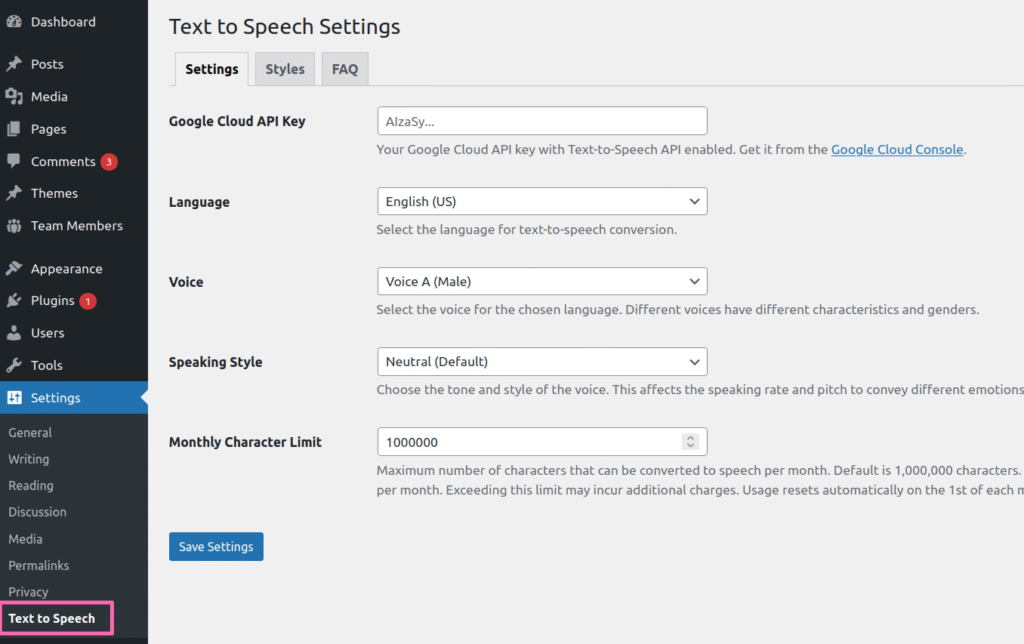Switch to the FAQ tab
This screenshot has width=1024, height=644.
345,69
